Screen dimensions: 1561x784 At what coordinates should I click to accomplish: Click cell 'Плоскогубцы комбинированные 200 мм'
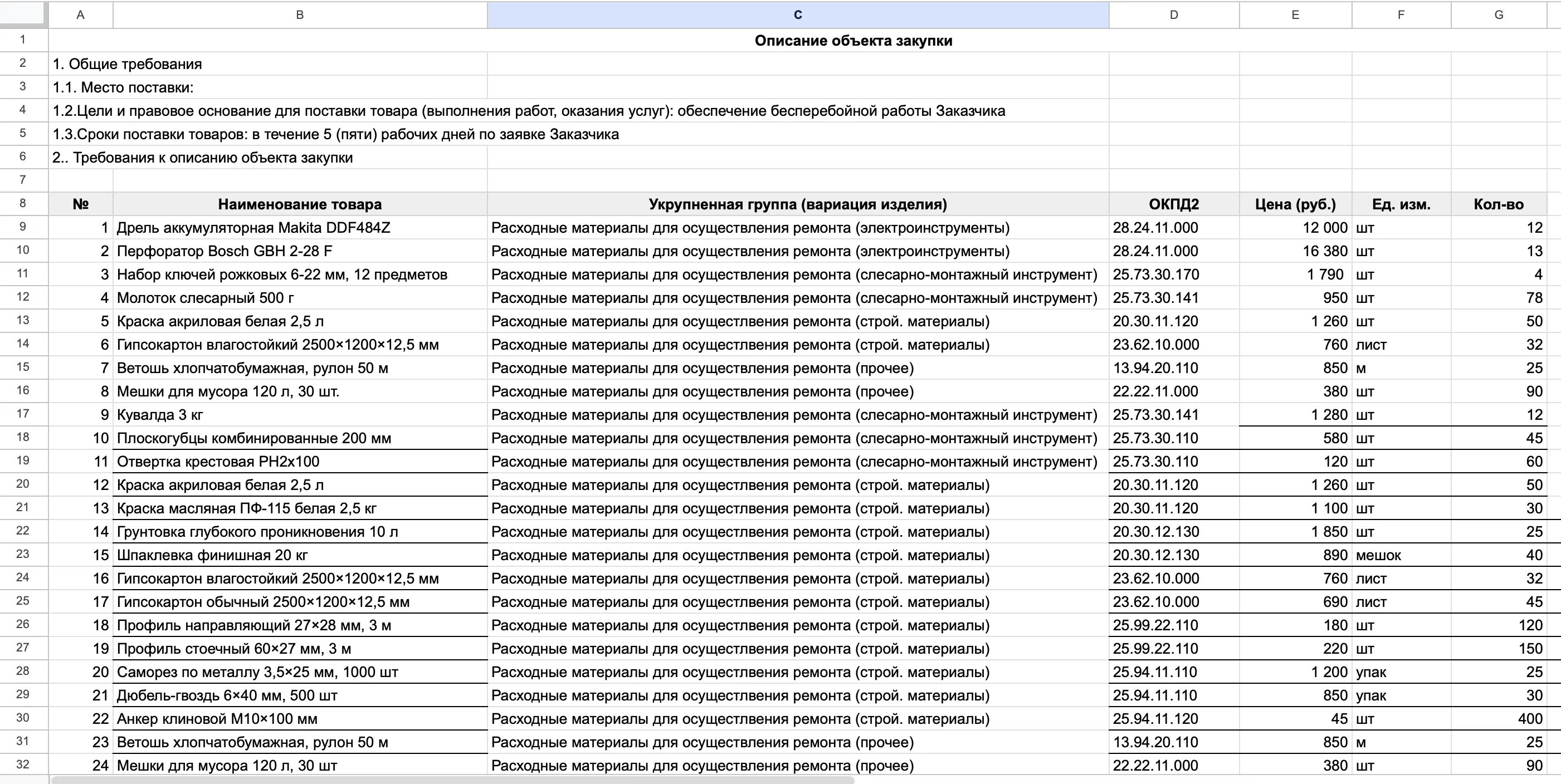(x=300, y=438)
